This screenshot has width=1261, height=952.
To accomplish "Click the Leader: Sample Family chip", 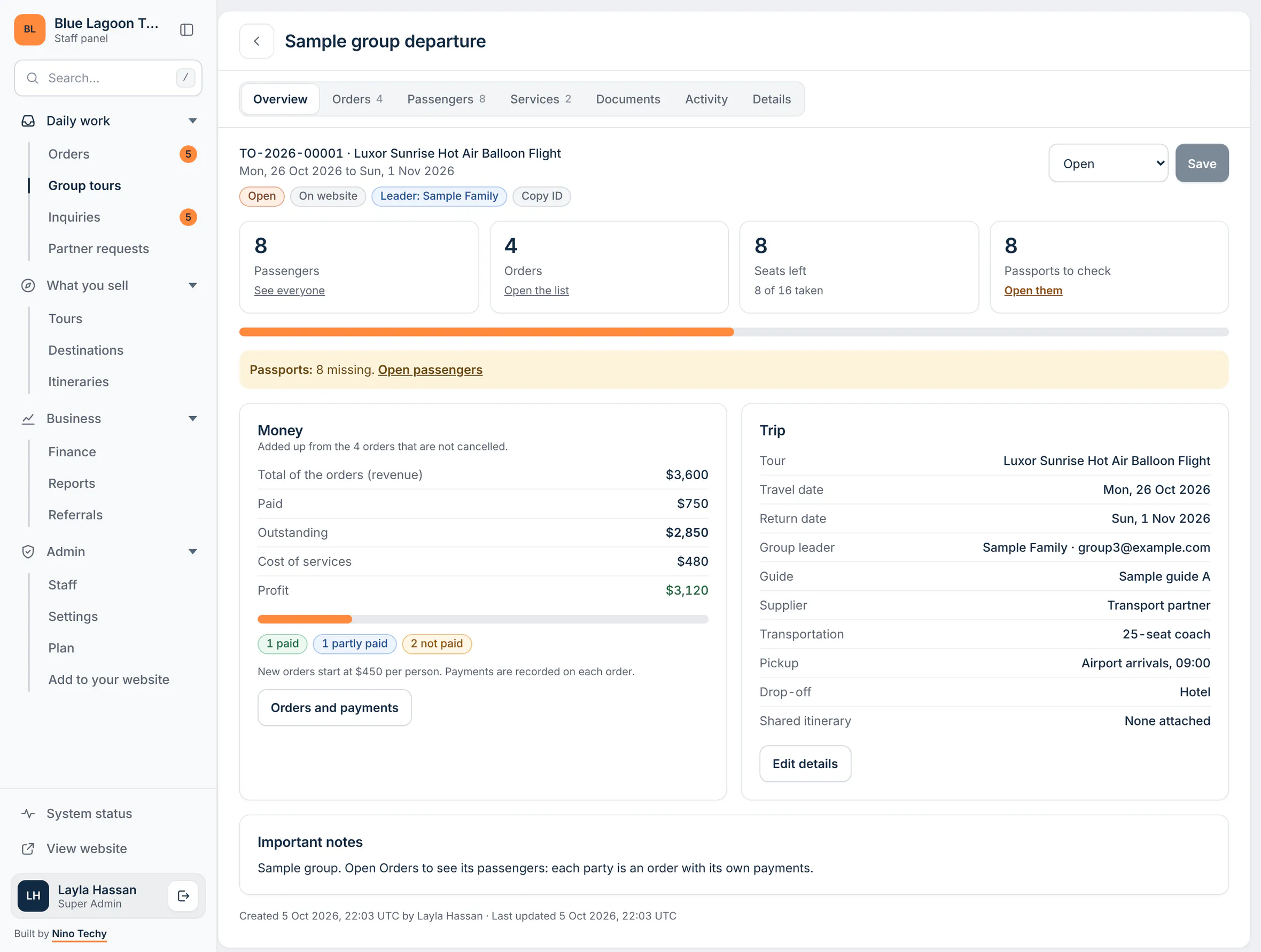I will 439,196.
